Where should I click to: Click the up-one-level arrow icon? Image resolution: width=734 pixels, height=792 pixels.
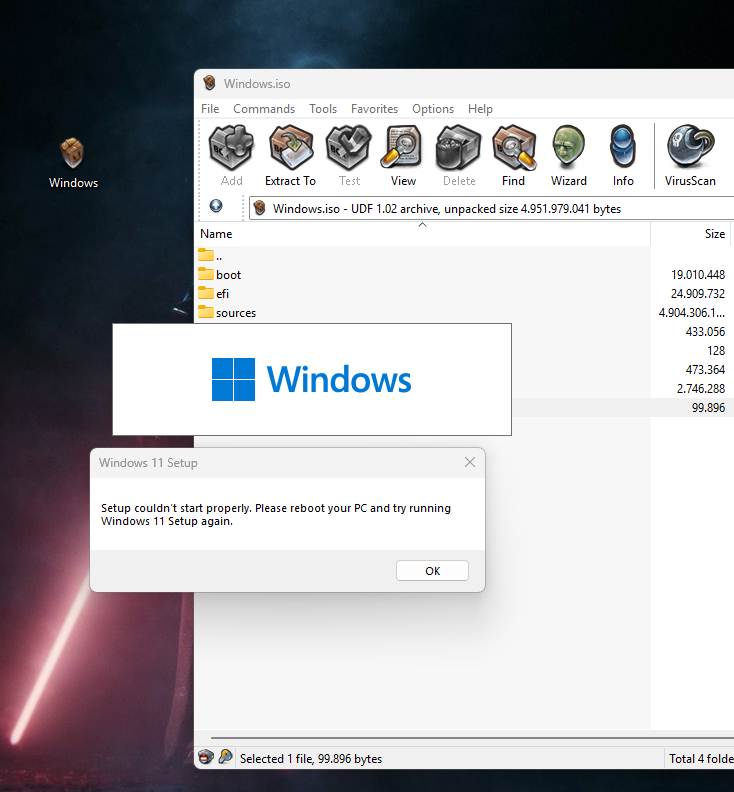[x=216, y=206]
